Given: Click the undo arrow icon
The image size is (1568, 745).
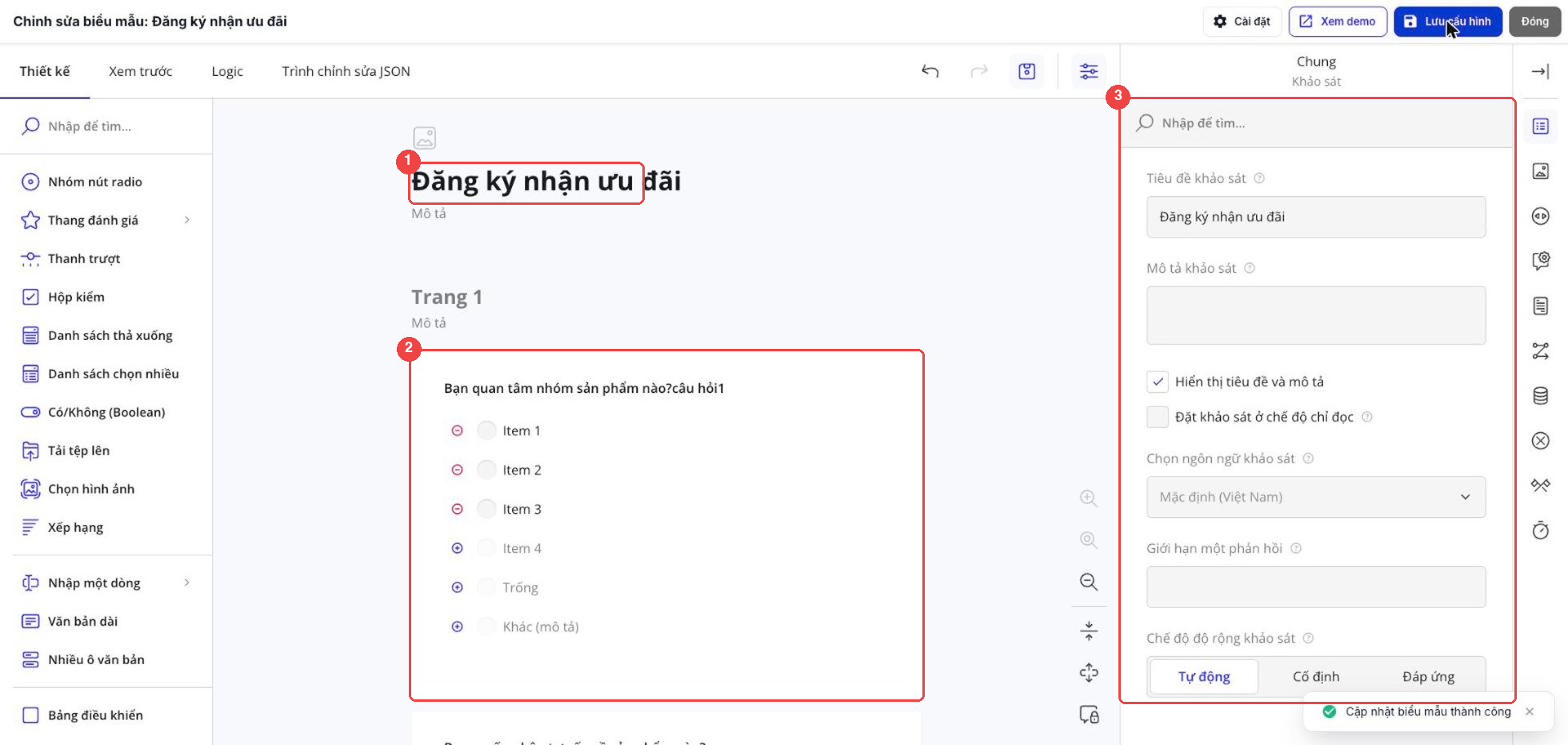Looking at the screenshot, I should pyautogui.click(x=930, y=71).
